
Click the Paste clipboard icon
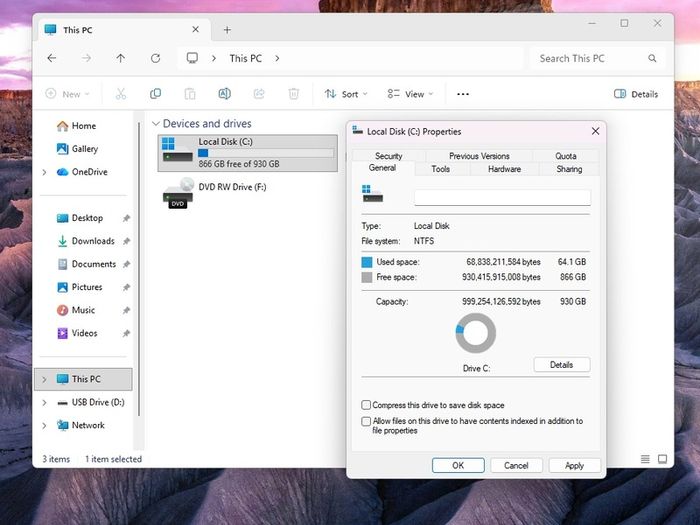tap(190, 94)
